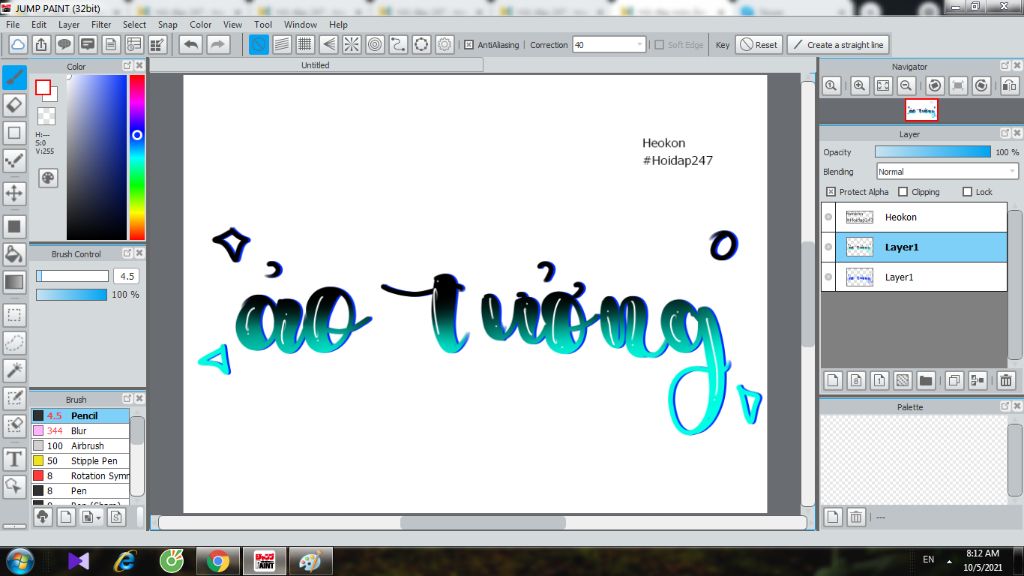Viewport: 1024px width, 576px height.
Task: Select the Gradient tool
Action: pyautogui.click(x=14, y=282)
